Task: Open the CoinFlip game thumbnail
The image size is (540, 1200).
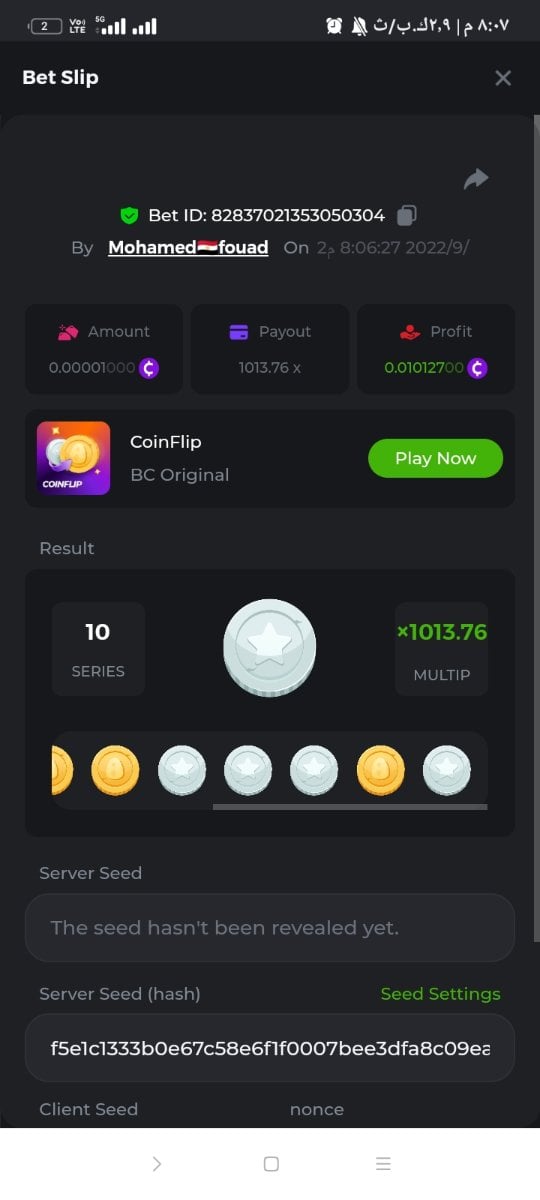Action: tap(74, 458)
